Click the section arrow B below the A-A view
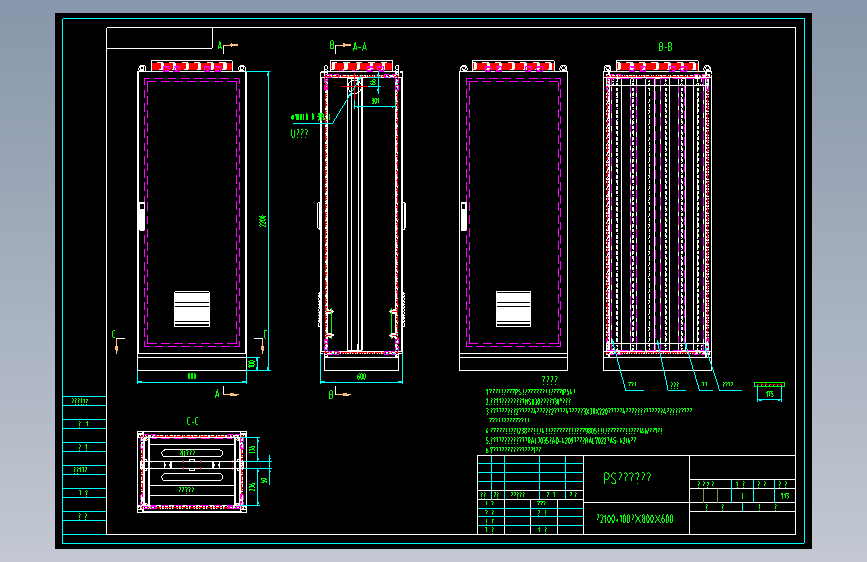Image resolution: width=867 pixels, height=562 pixels. tap(339, 394)
